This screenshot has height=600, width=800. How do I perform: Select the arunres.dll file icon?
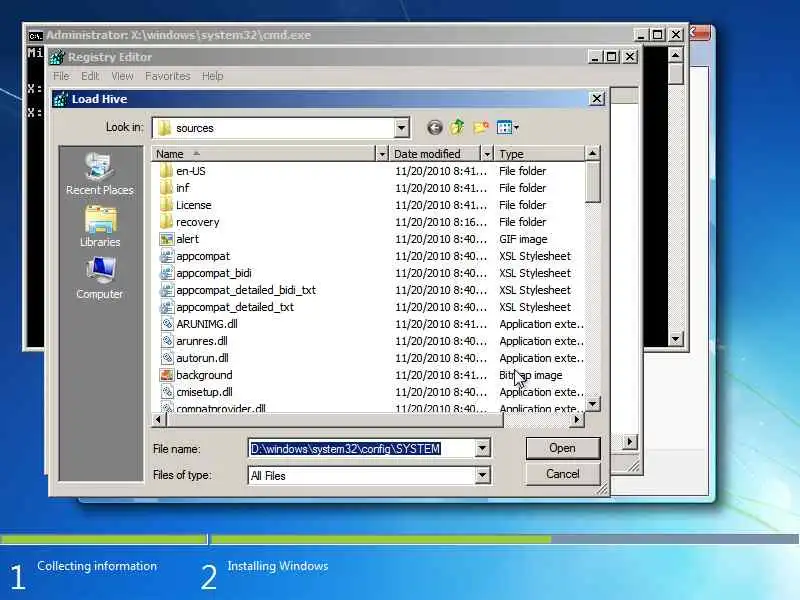(x=166, y=341)
